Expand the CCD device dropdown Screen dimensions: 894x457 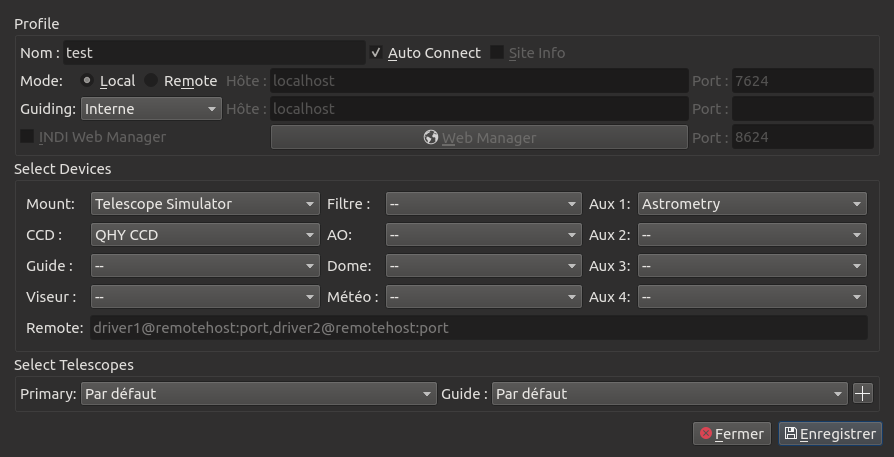205,235
